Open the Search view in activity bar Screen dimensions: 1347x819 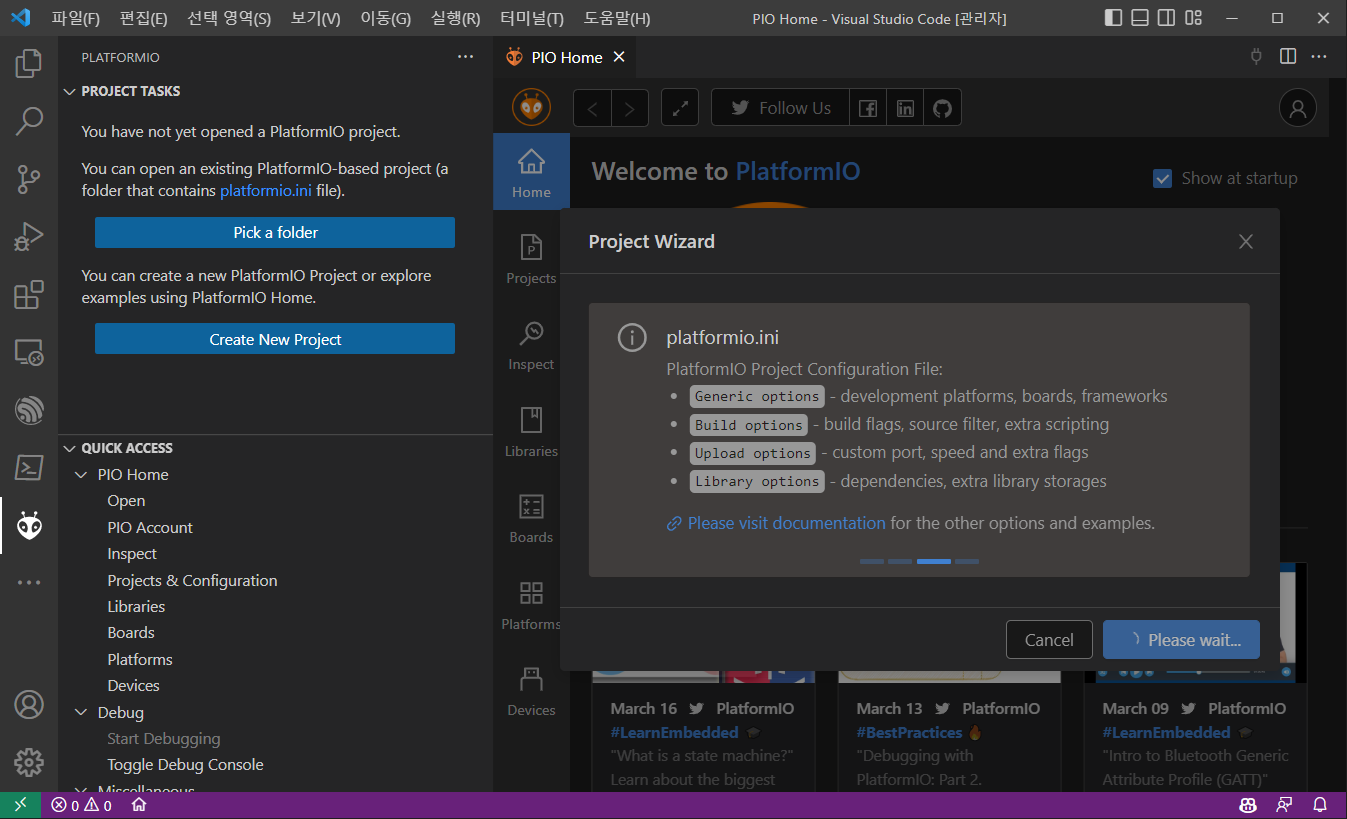coord(29,122)
